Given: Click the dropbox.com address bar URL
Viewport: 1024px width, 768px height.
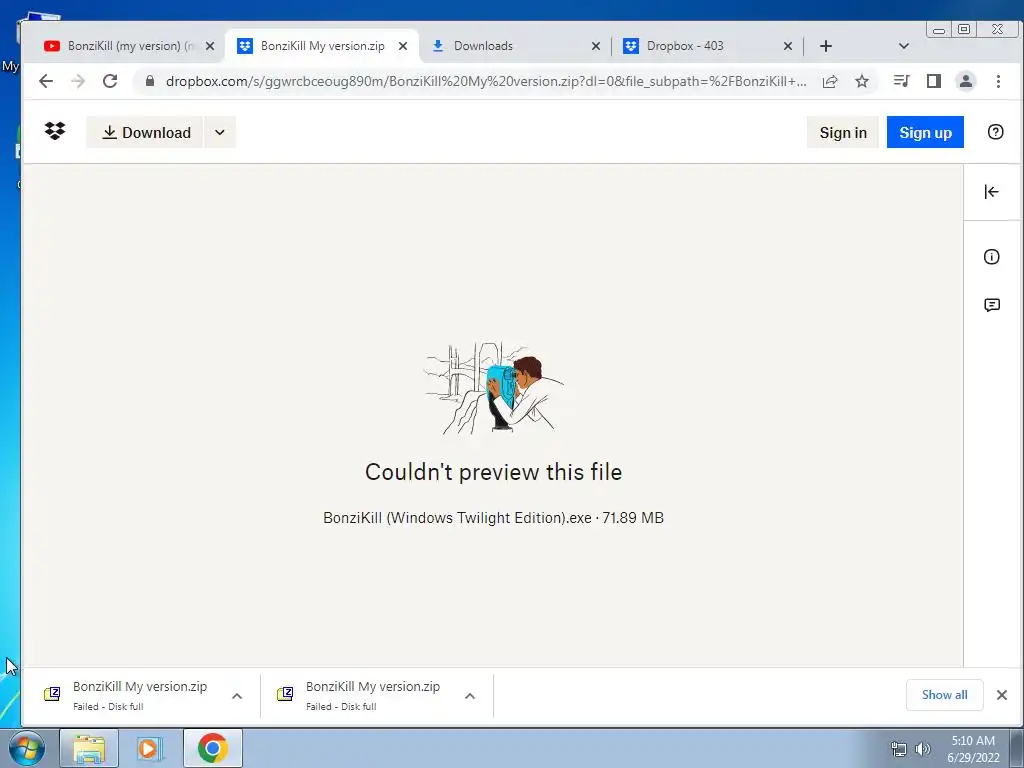Looking at the screenshot, I should coord(486,81).
